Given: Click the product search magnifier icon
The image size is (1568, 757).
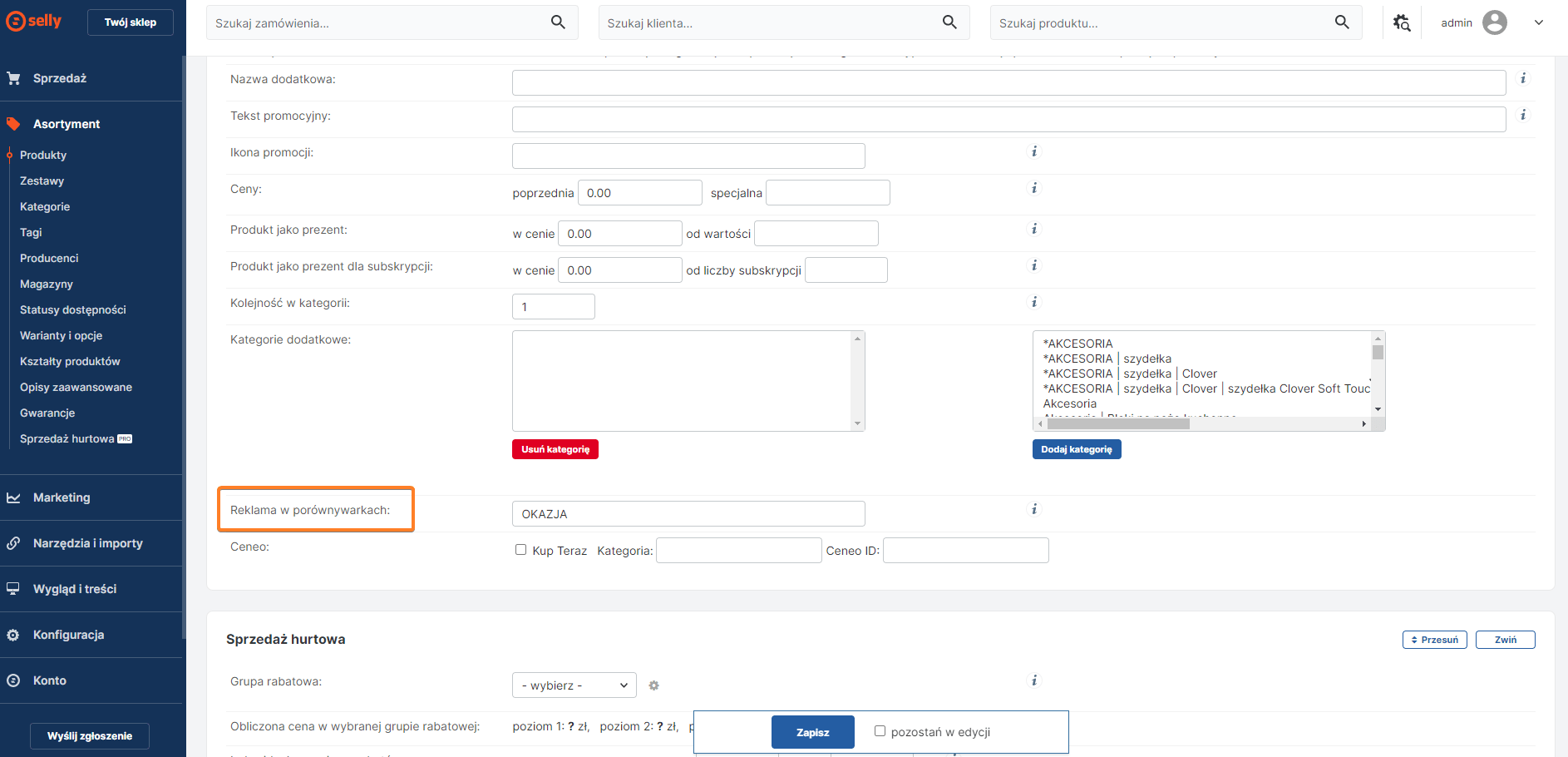Looking at the screenshot, I should 1342,22.
